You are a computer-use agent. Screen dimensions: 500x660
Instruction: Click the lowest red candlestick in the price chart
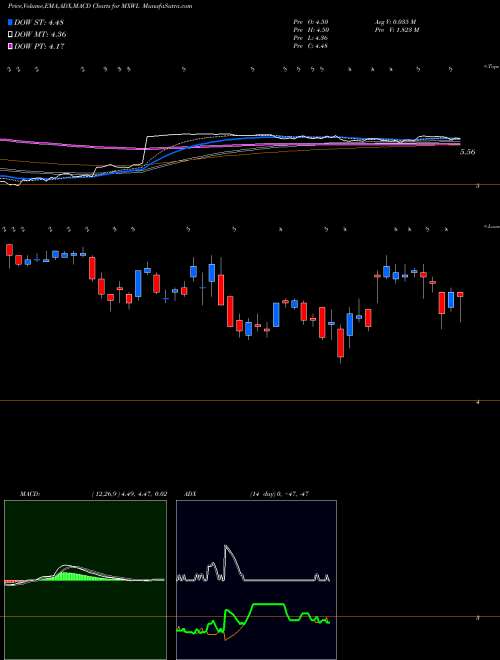click(x=340, y=343)
